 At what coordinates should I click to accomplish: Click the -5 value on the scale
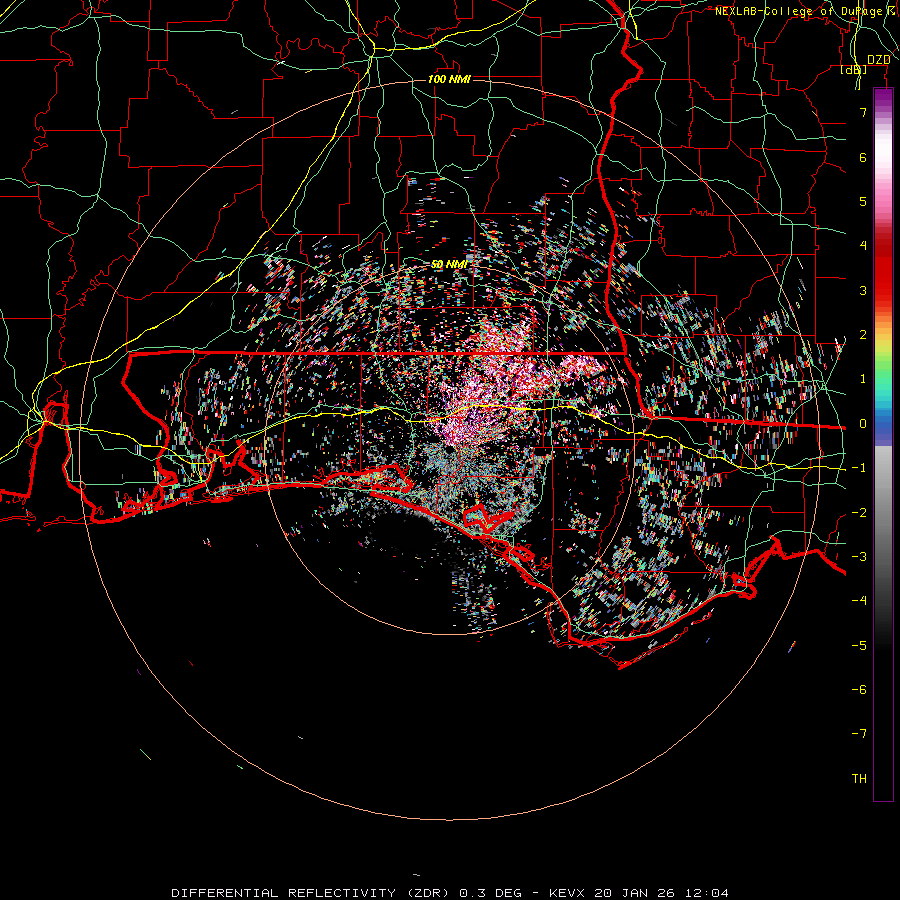click(x=859, y=646)
